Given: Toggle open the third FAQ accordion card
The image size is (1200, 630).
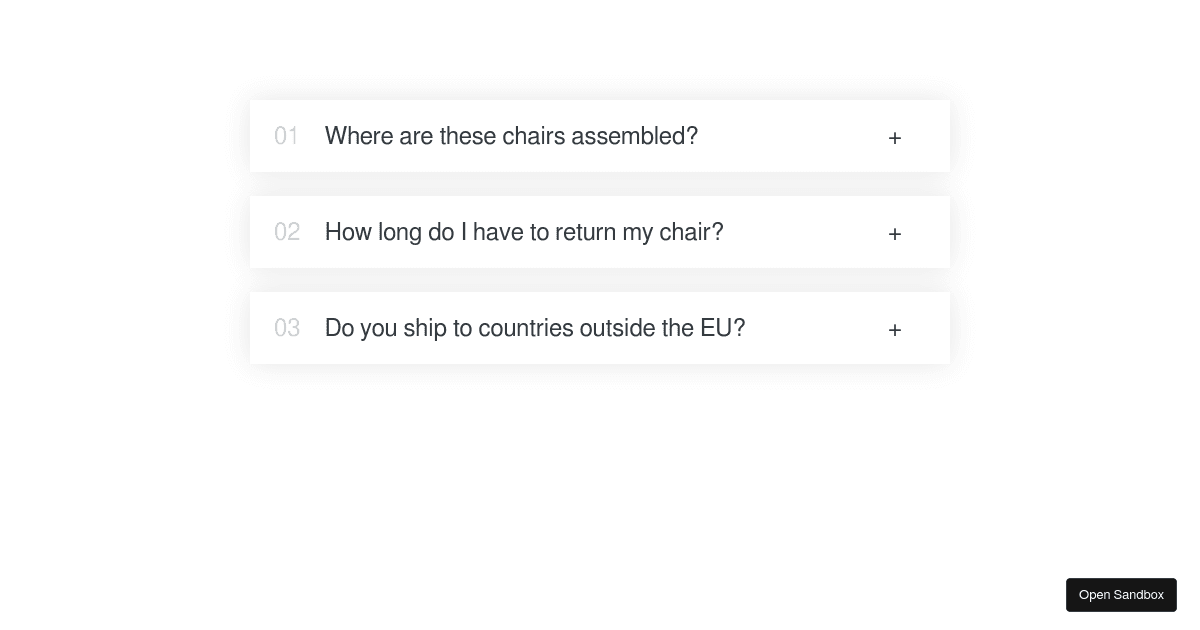Looking at the screenshot, I should click(x=600, y=328).
